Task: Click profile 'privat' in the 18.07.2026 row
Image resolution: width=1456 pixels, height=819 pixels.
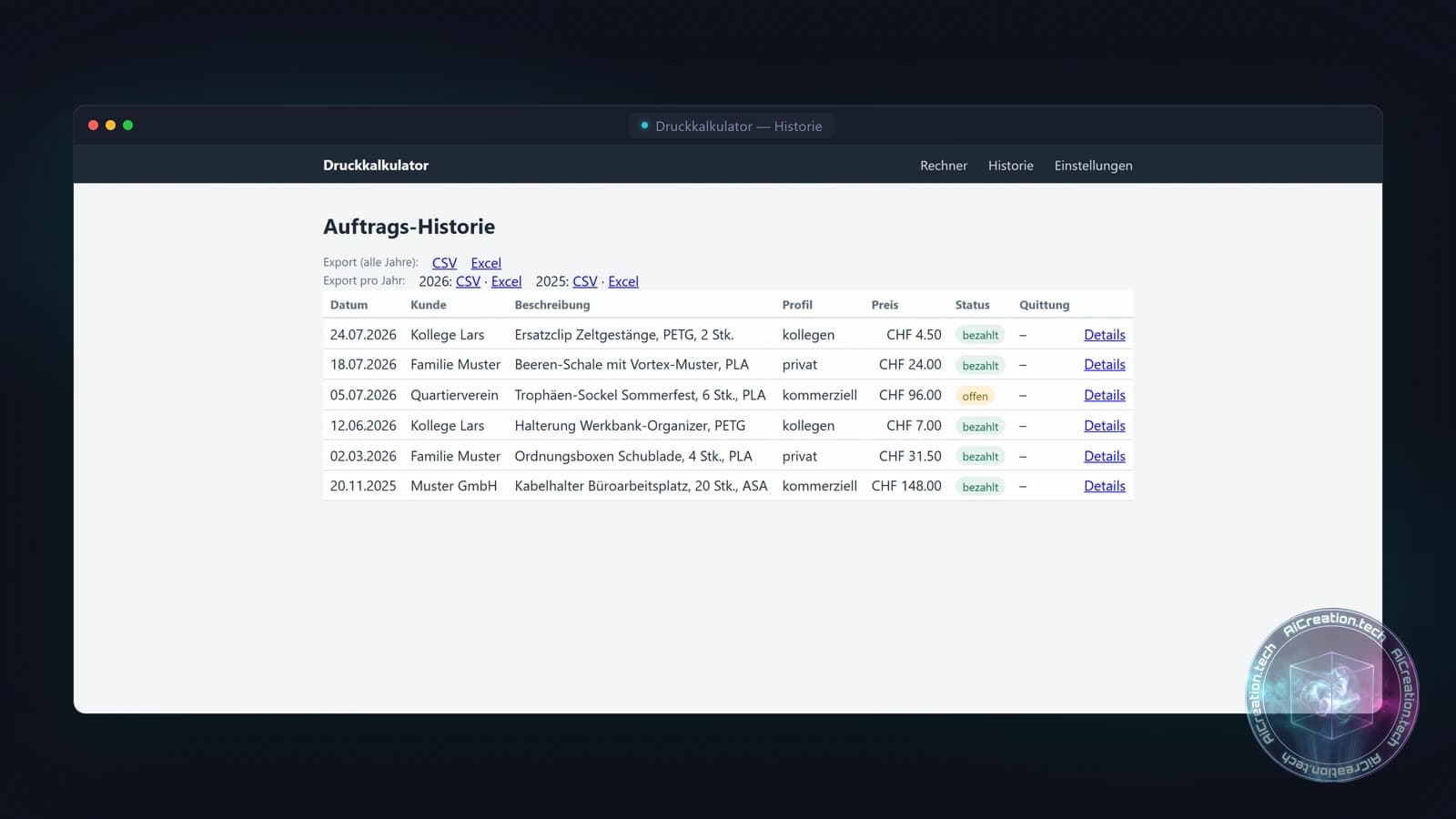Action: click(x=800, y=365)
